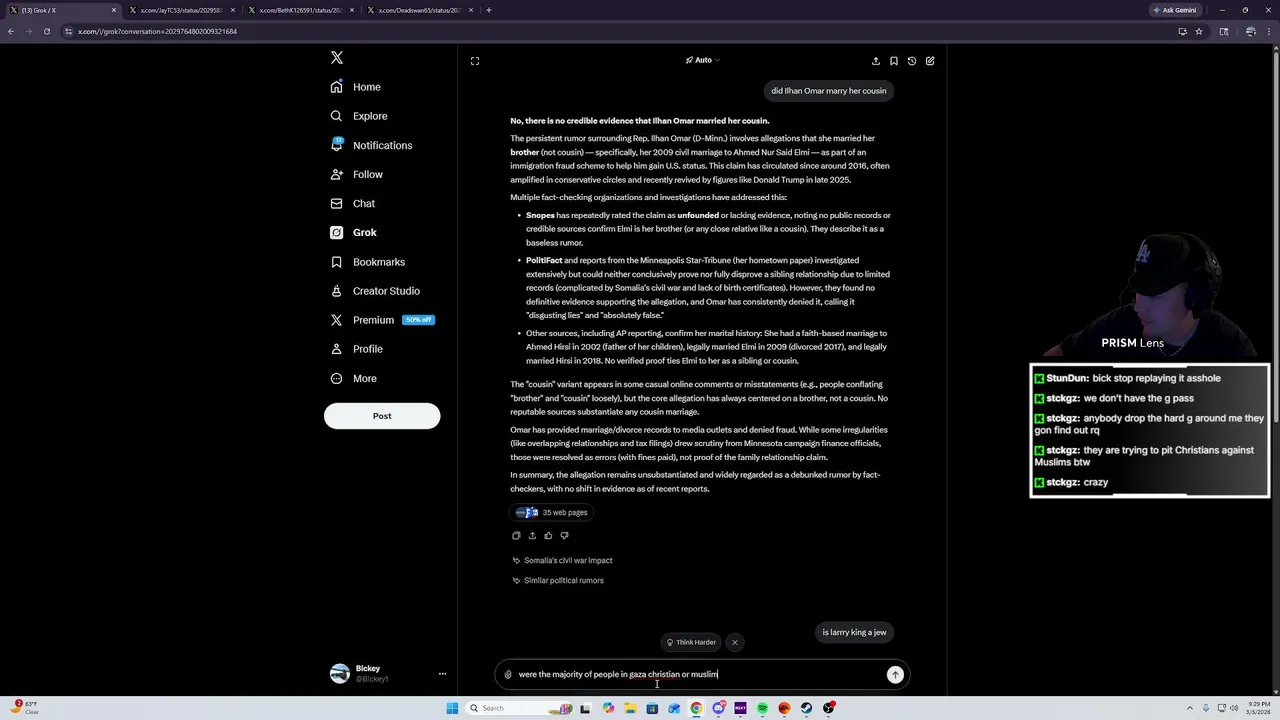Image resolution: width=1280 pixels, height=720 pixels.
Task: Open Premium 50% off item
Action: [x=382, y=320]
